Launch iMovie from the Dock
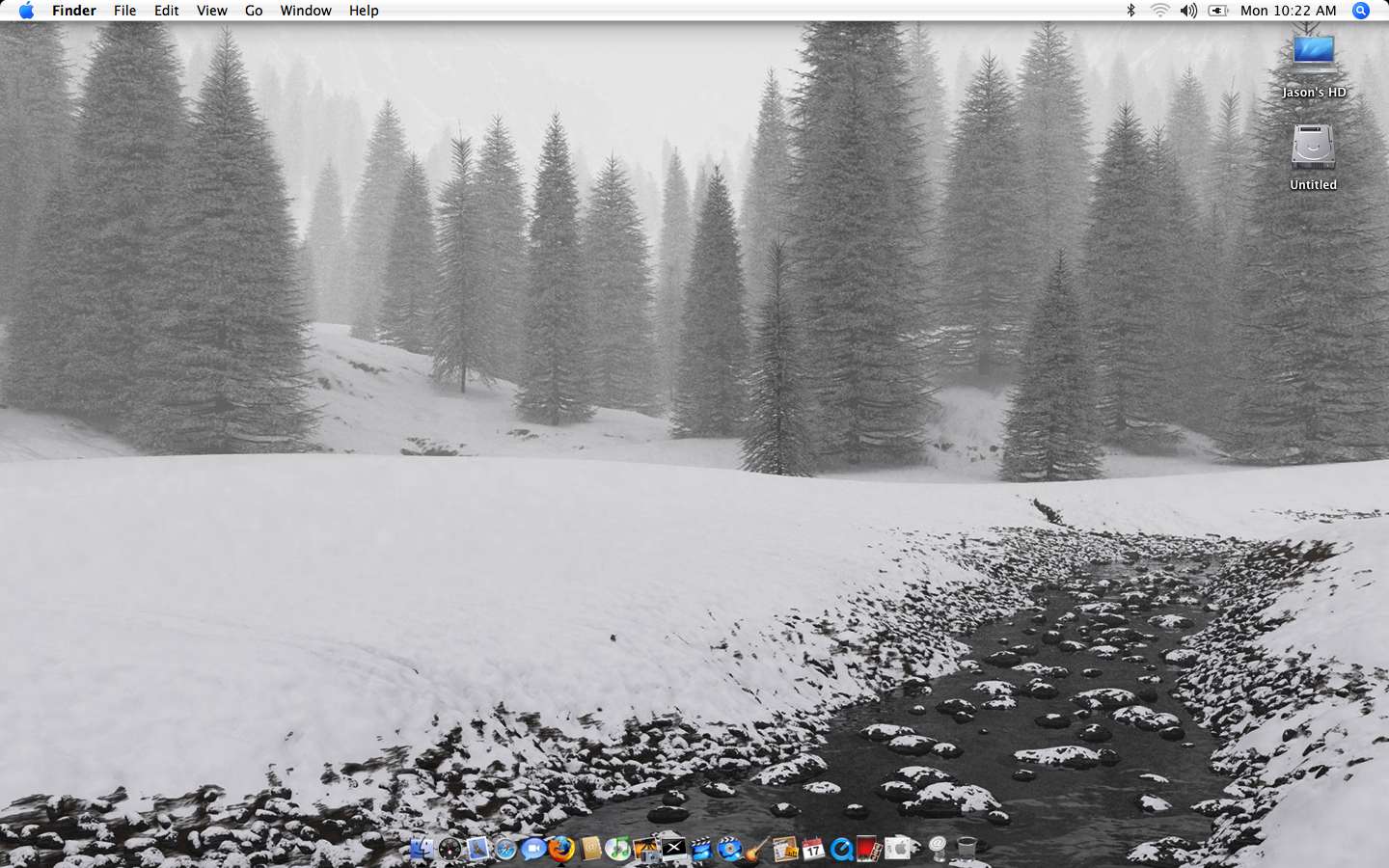 (x=701, y=849)
